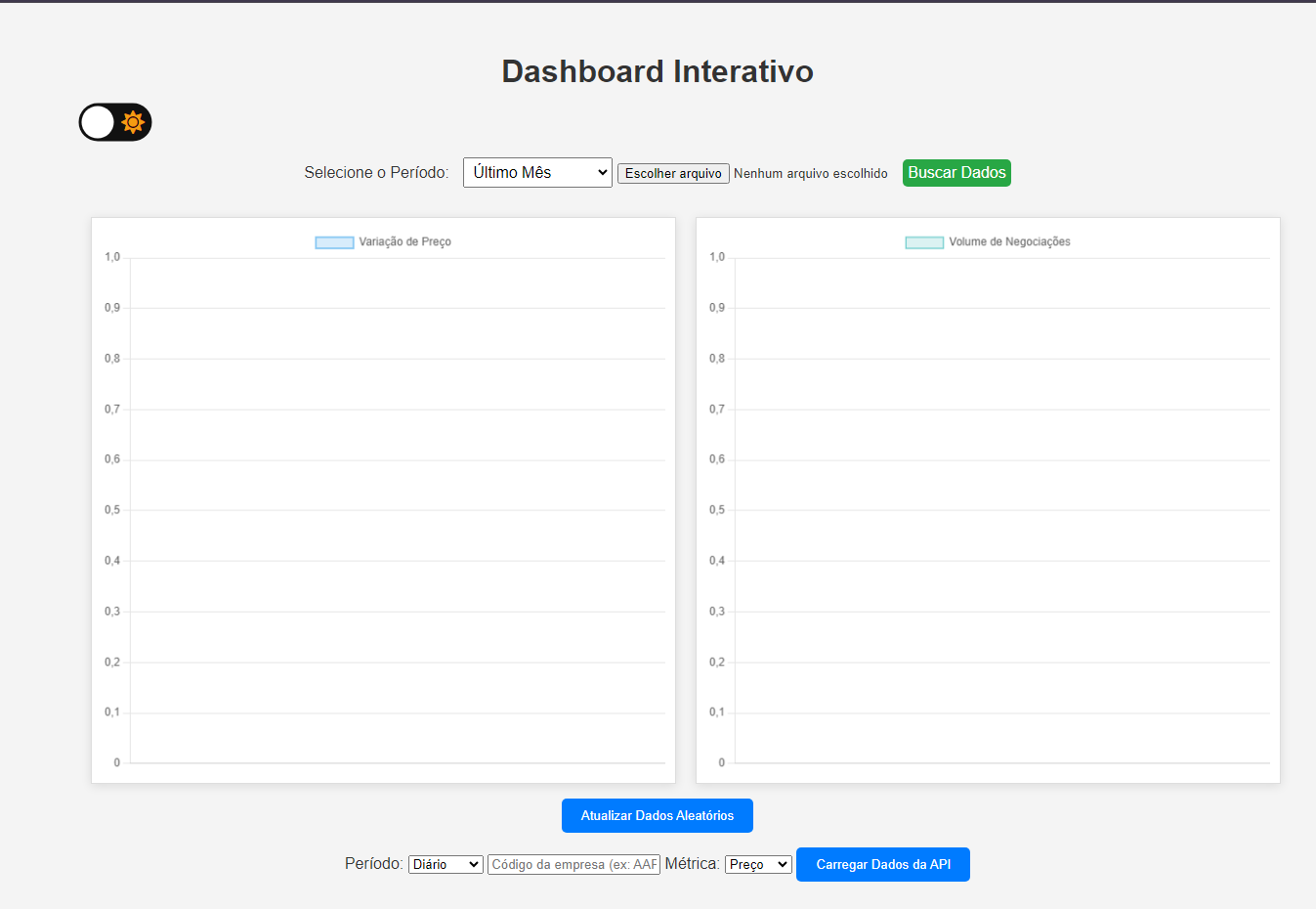Click the Variação de Preço legend swatch
This screenshot has height=909, width=1316.
pyautogui.click(x=334, y=240)
